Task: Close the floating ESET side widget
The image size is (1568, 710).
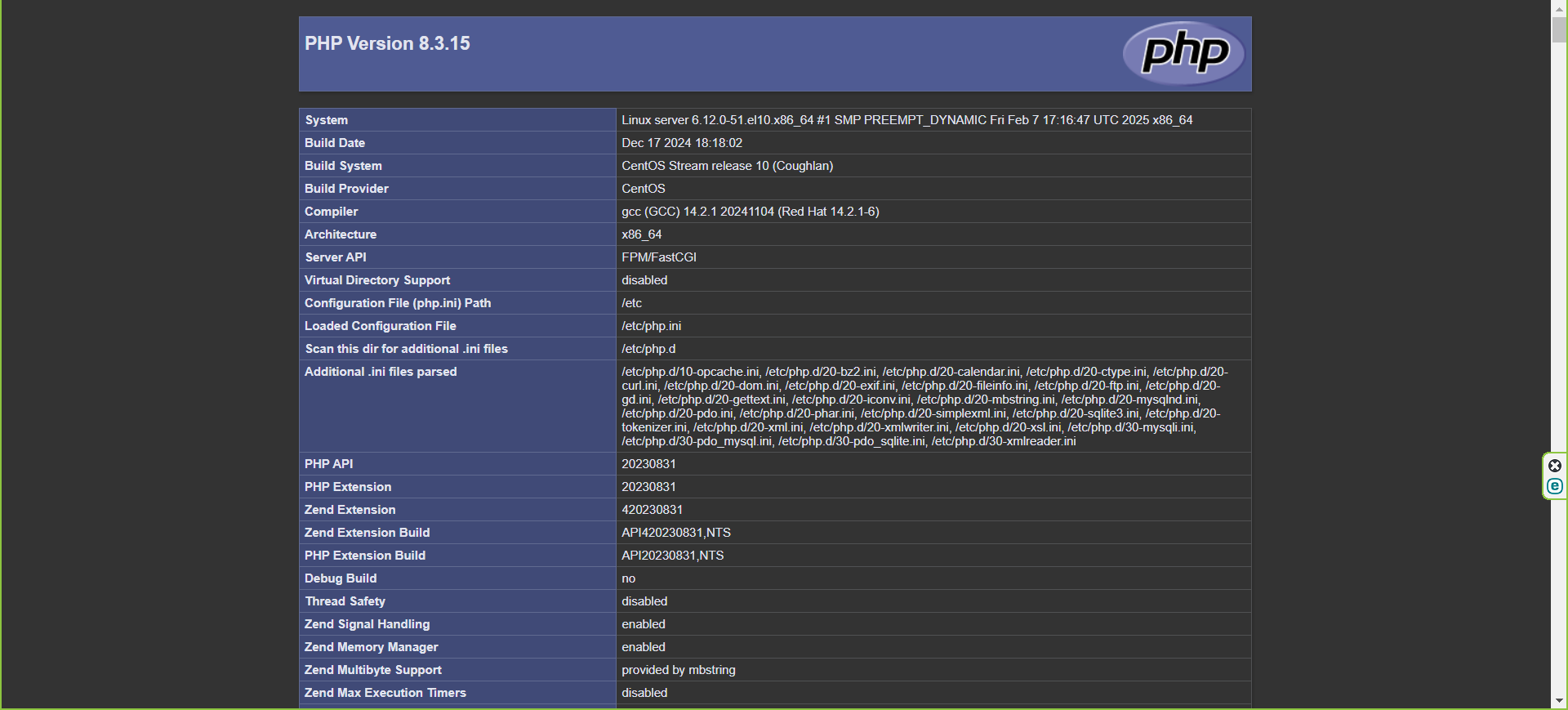Action: (1555, 466)
